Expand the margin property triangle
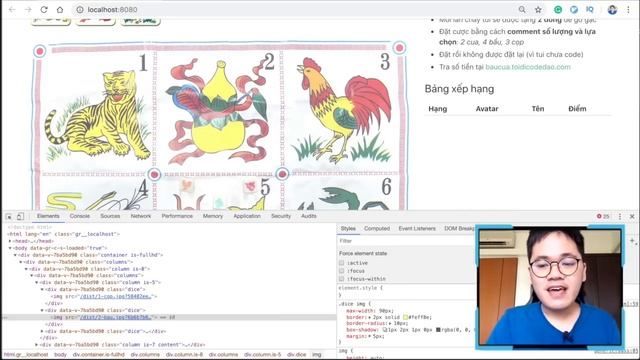Viewport: 640px width, 360px height. click(369, 336)
